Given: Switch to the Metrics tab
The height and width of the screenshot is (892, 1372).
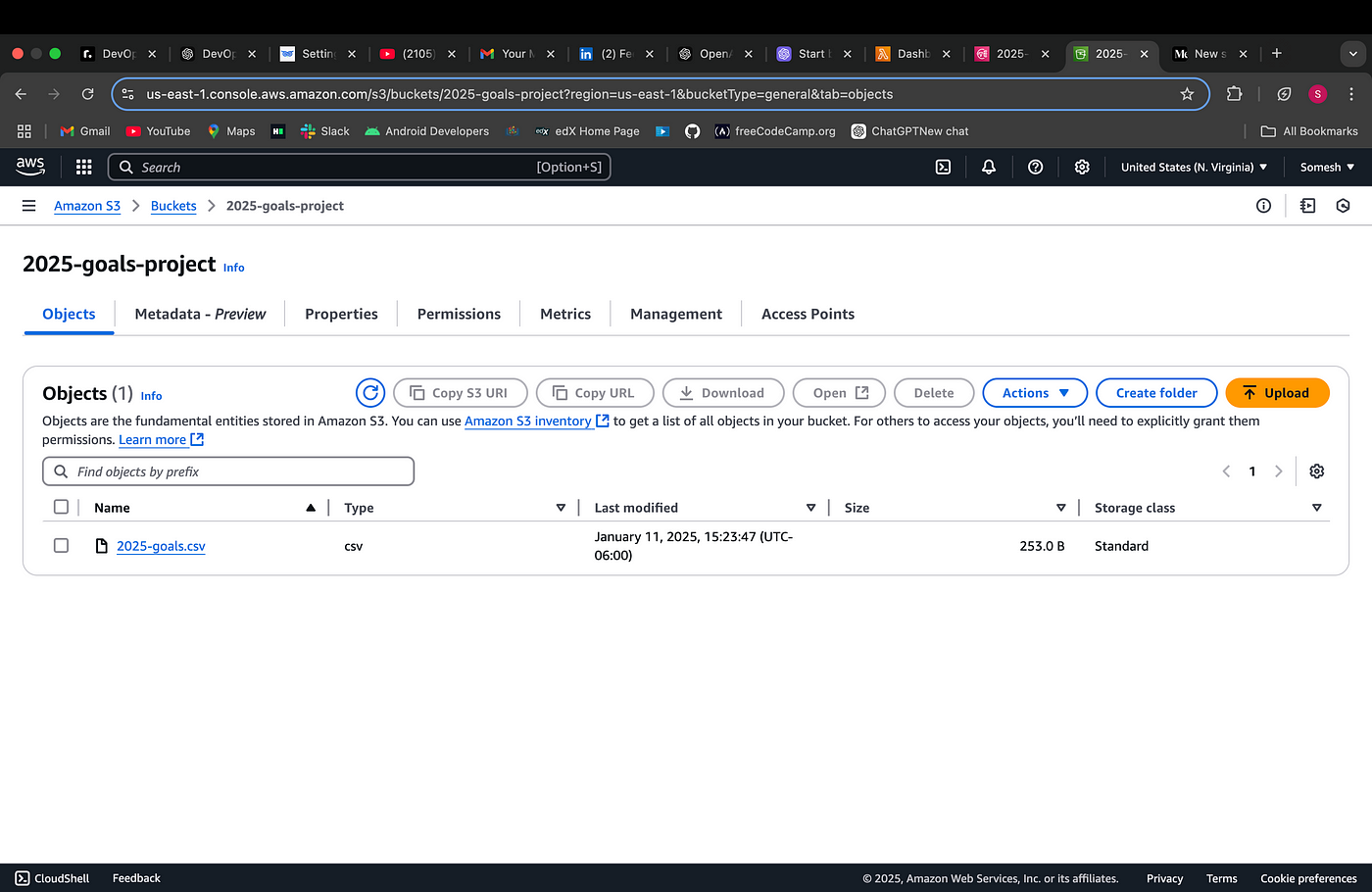Looking at the screenshot, I should point(565,314).
